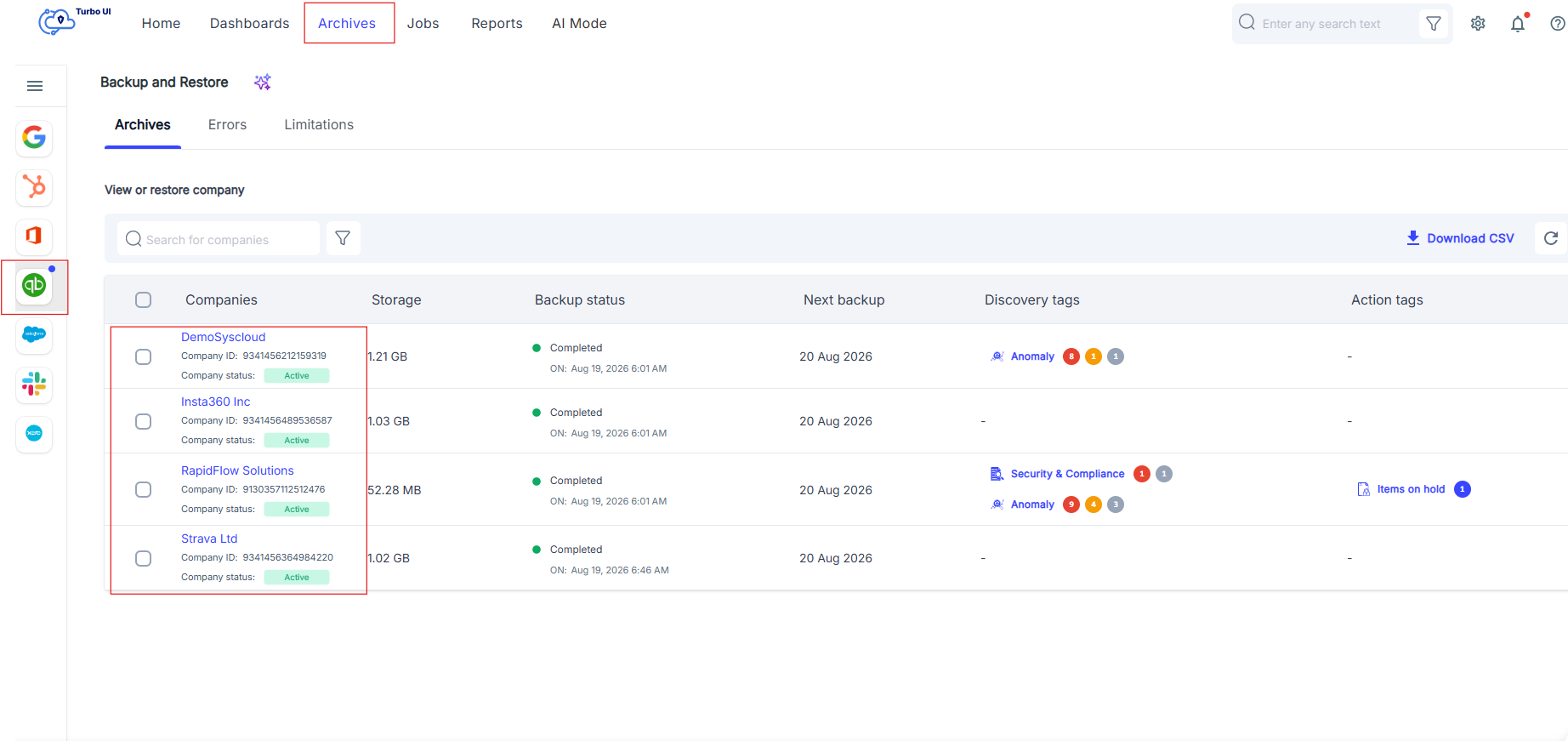Download CSV of companies

1460,238
